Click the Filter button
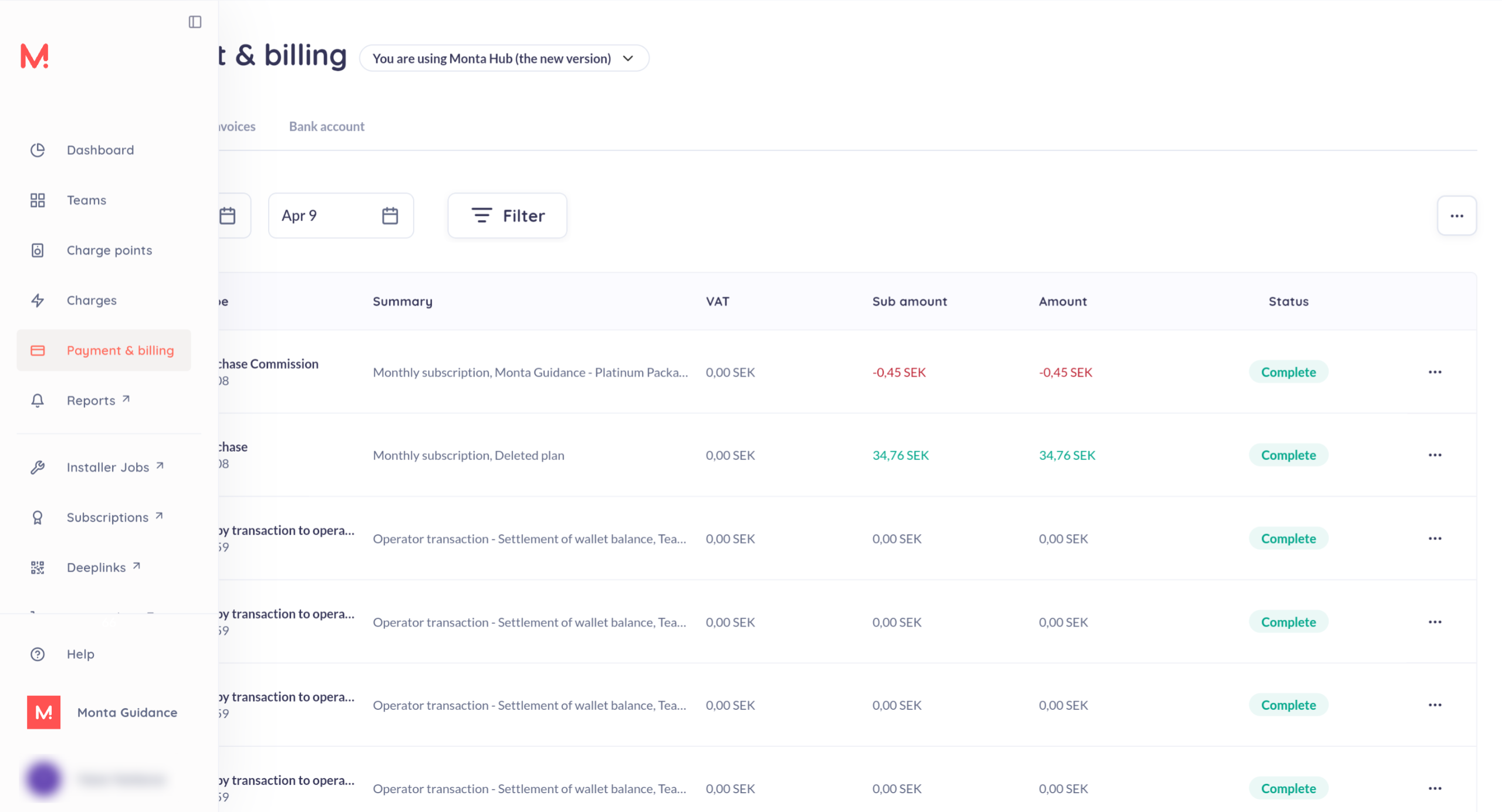 tap(507, 216)
